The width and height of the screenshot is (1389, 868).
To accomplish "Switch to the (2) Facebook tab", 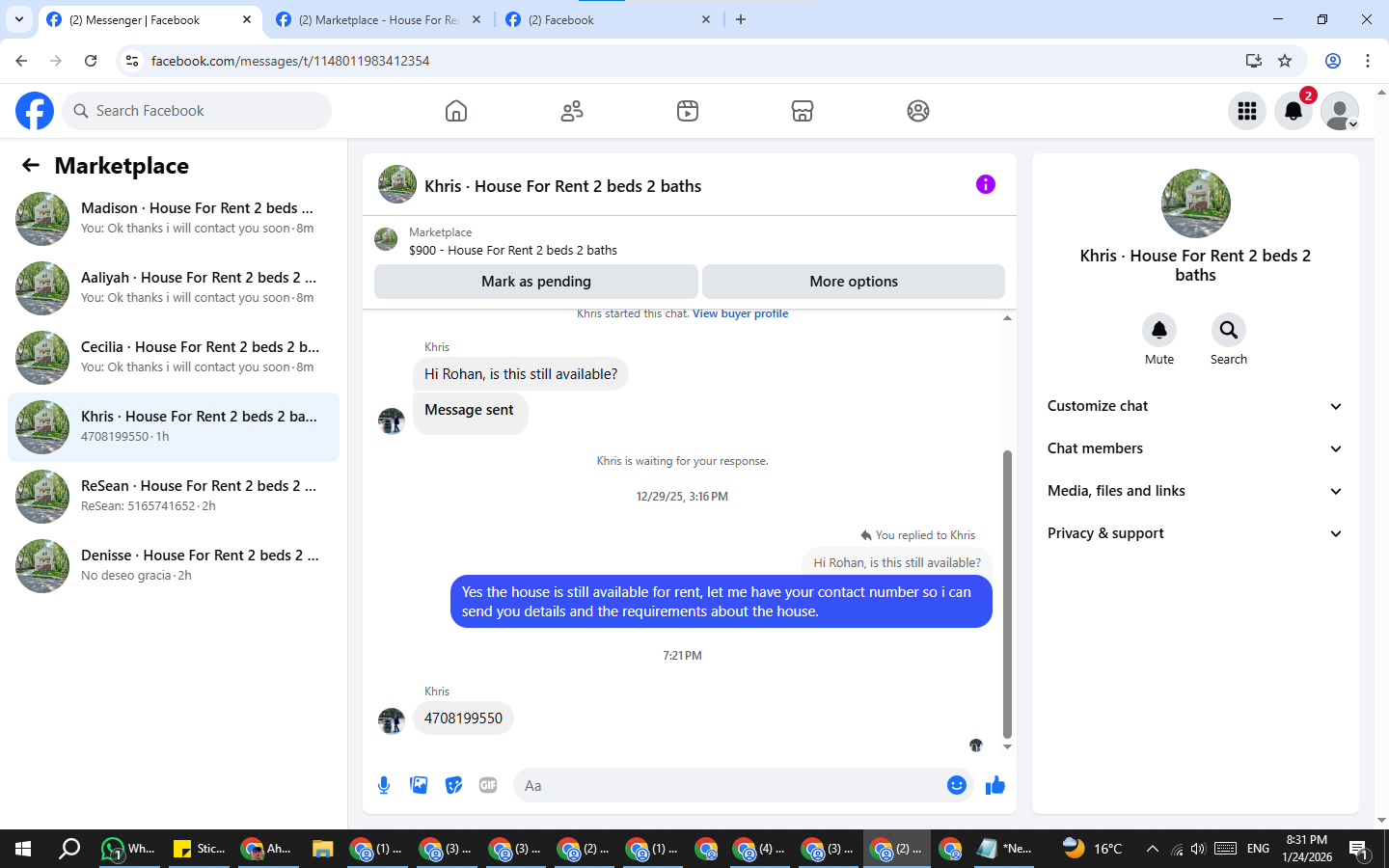I will (609, 19).
